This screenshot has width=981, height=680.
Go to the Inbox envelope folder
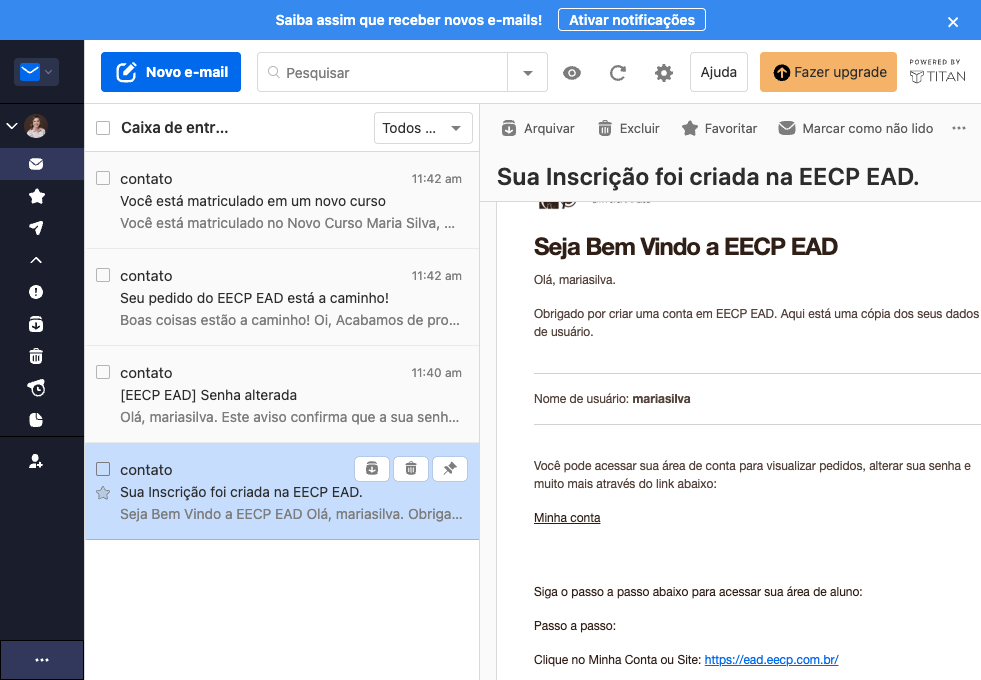point(36,164)
